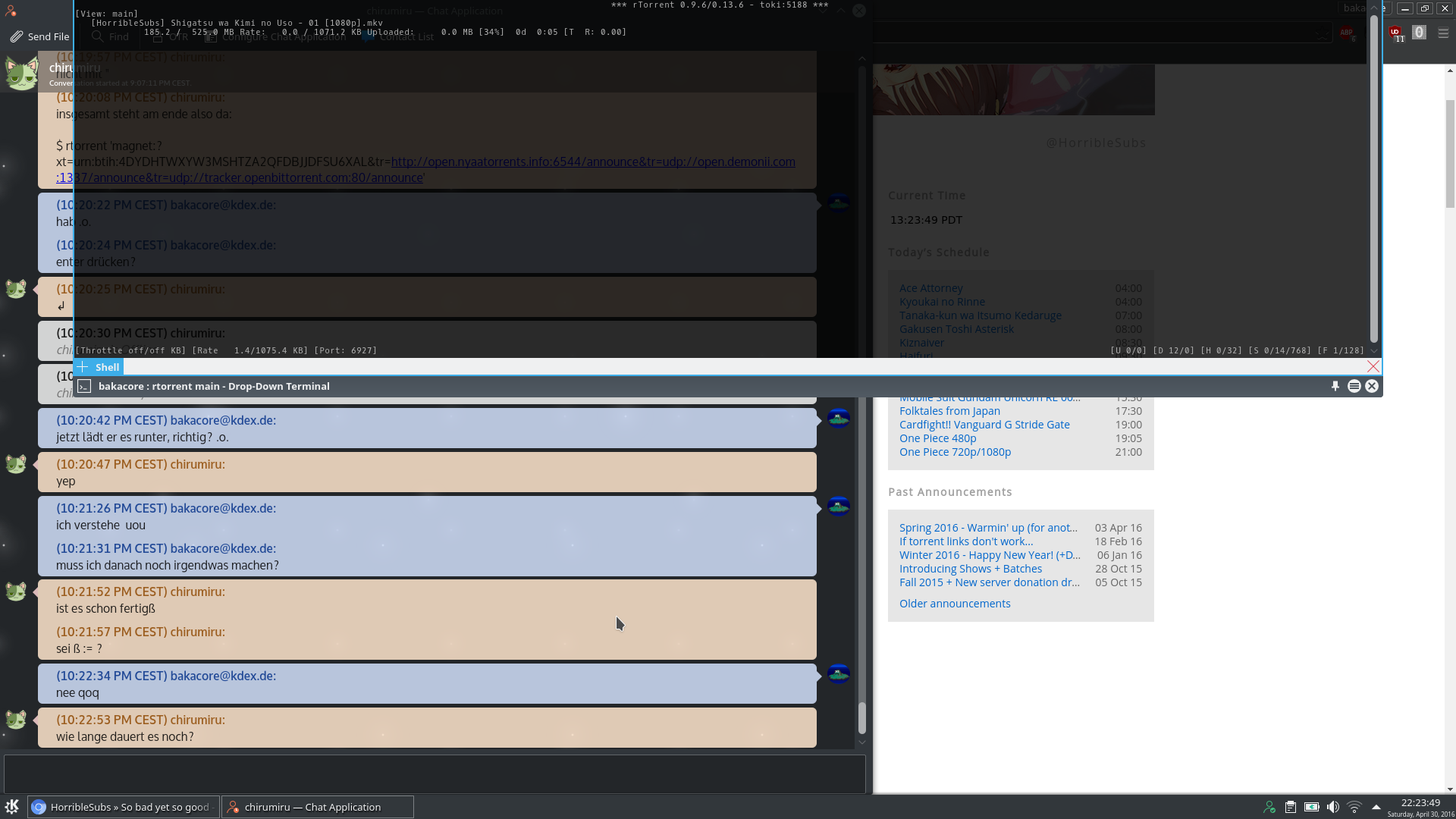Open Introducing Shows + Batches announcement
1456x819 pixels.
(971, 569)
